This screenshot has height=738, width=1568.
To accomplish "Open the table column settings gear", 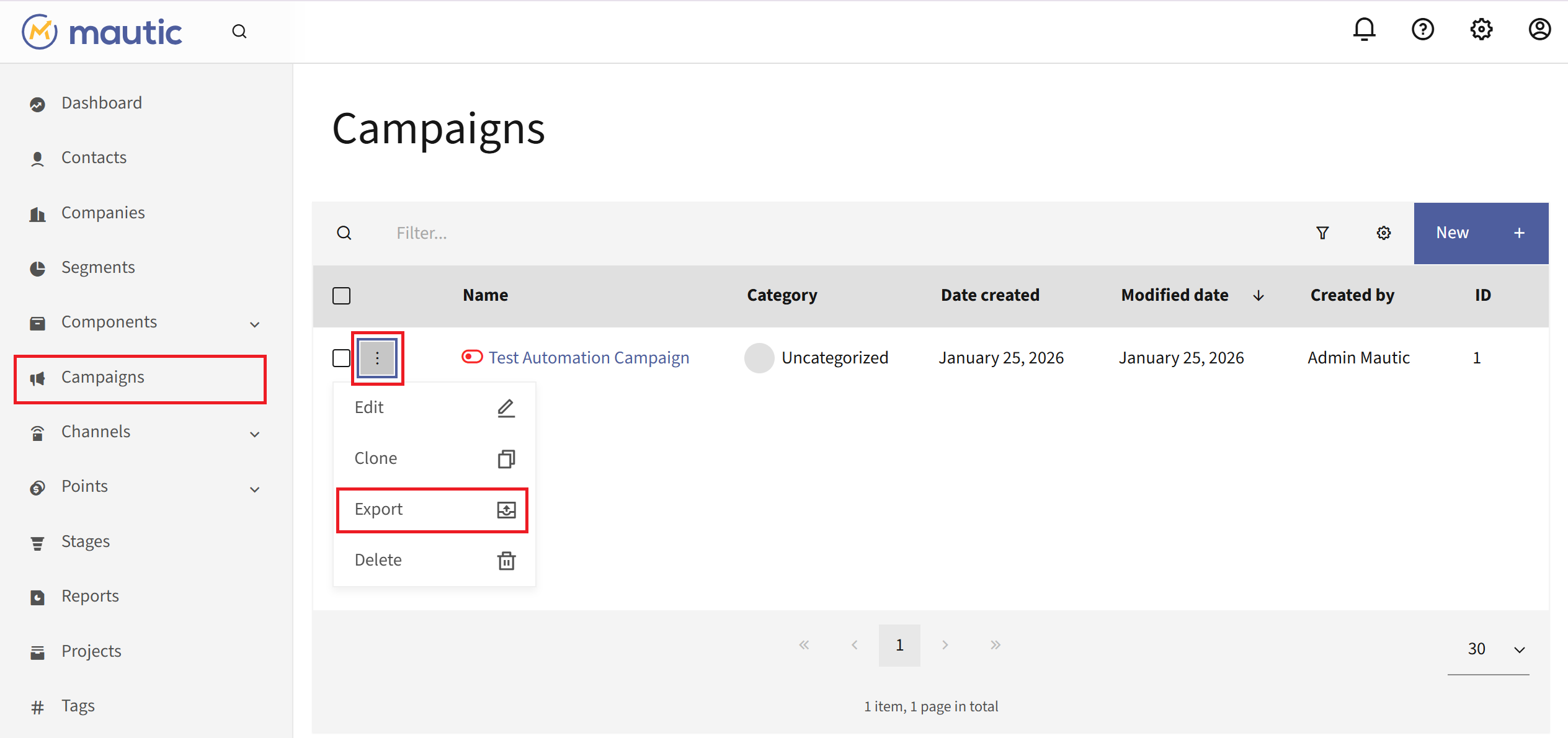I will (x=1384, y=233).
